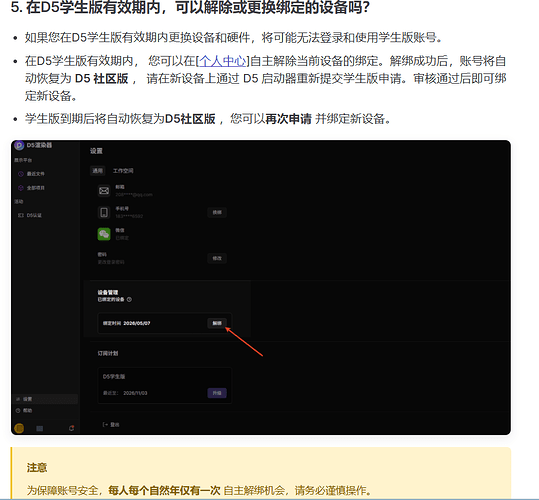
Task: Click the 订阅计划 section heading
Action: click(108, 353)
